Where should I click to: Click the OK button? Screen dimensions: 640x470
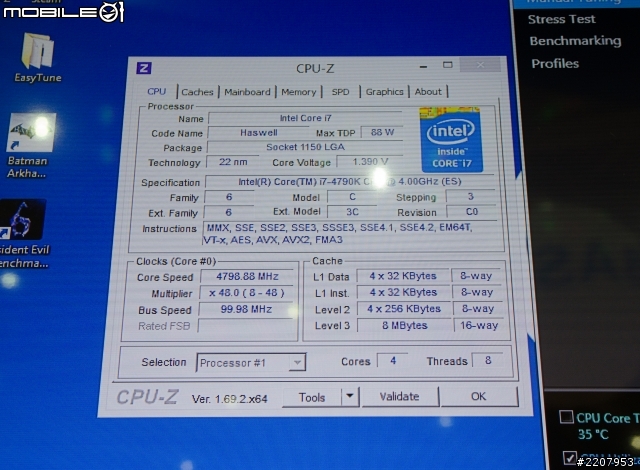click(479, 396)
